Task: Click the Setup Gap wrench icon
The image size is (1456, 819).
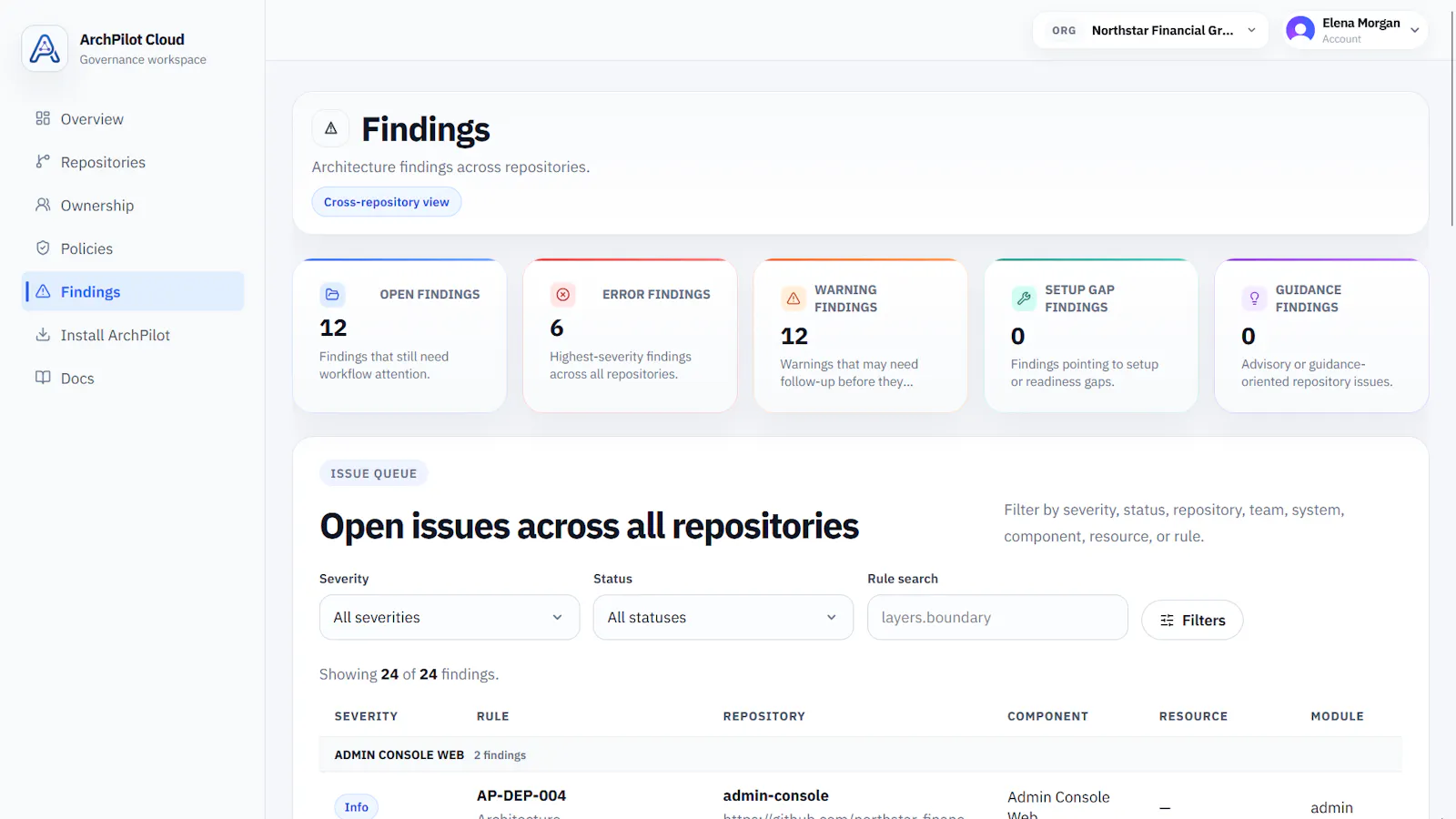Action: coord(1024,298)
